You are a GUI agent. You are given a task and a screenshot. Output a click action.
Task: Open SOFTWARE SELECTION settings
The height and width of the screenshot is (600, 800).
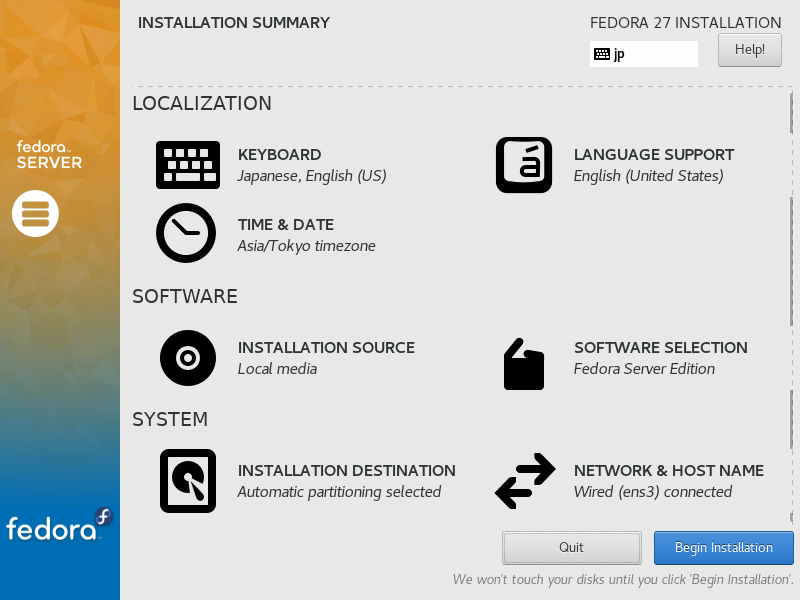tap(661, 347)
